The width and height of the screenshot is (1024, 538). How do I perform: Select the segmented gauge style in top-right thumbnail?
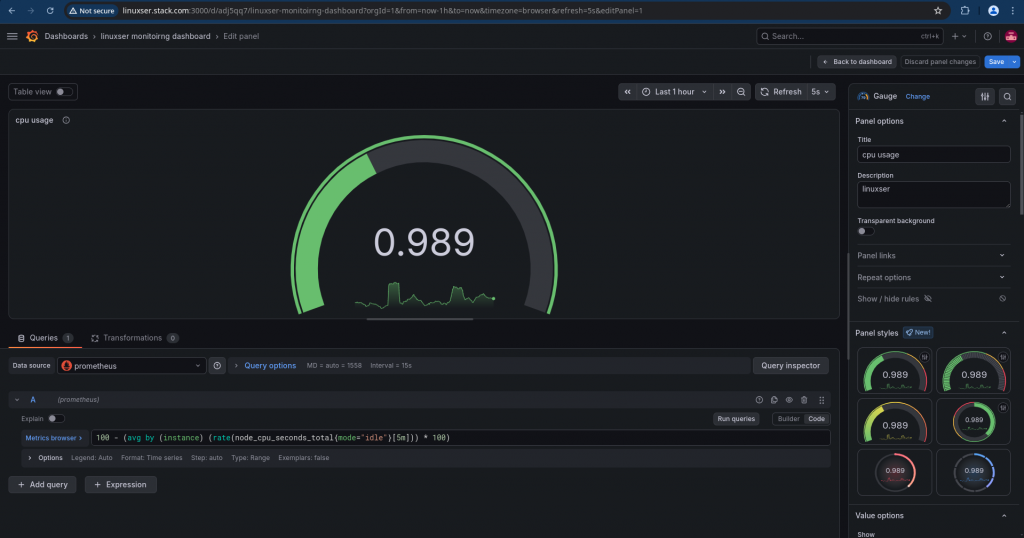click(973, 371)
